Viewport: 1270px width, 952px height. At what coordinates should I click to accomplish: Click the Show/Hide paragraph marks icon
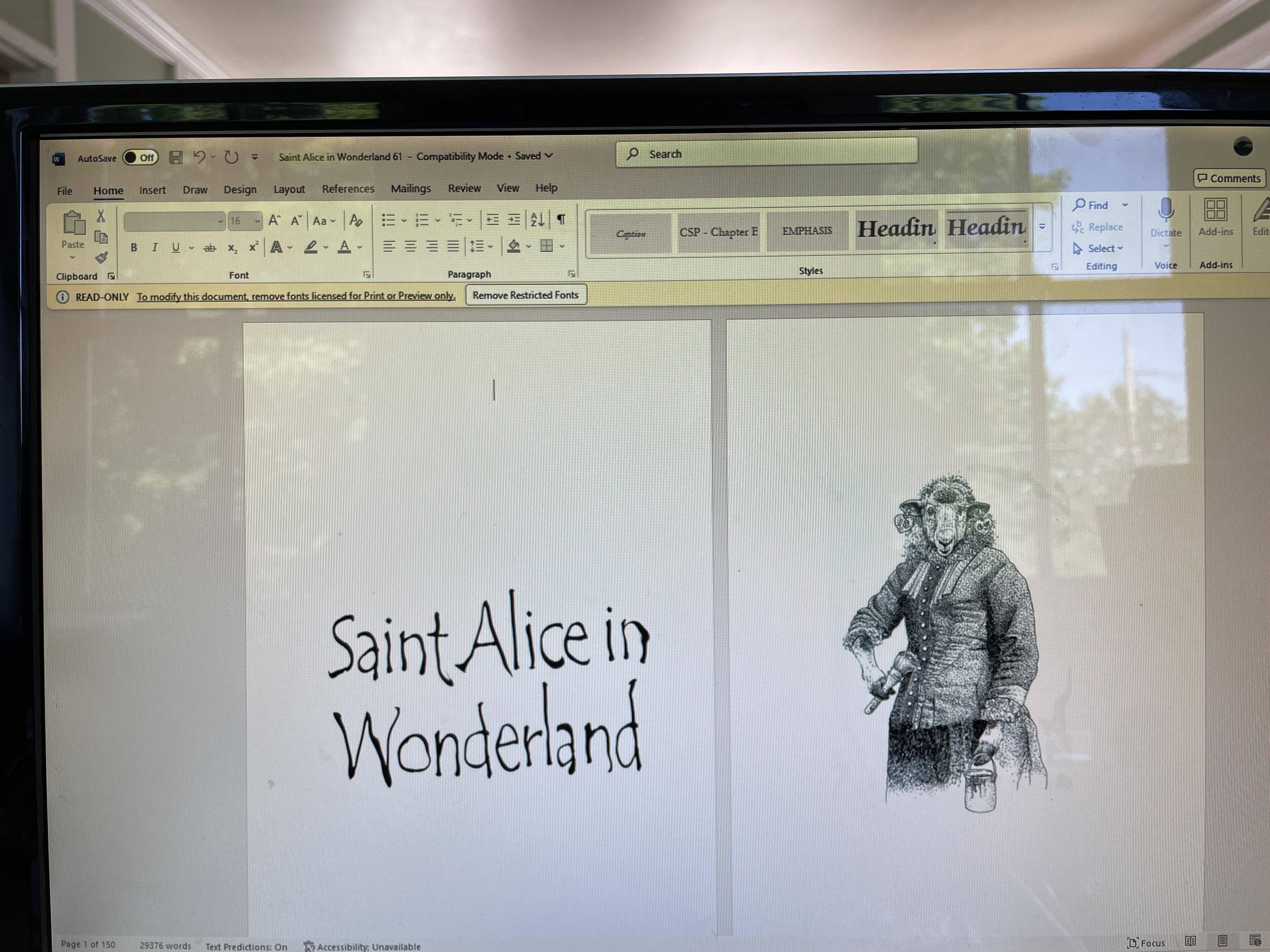(x=562, y=219)
